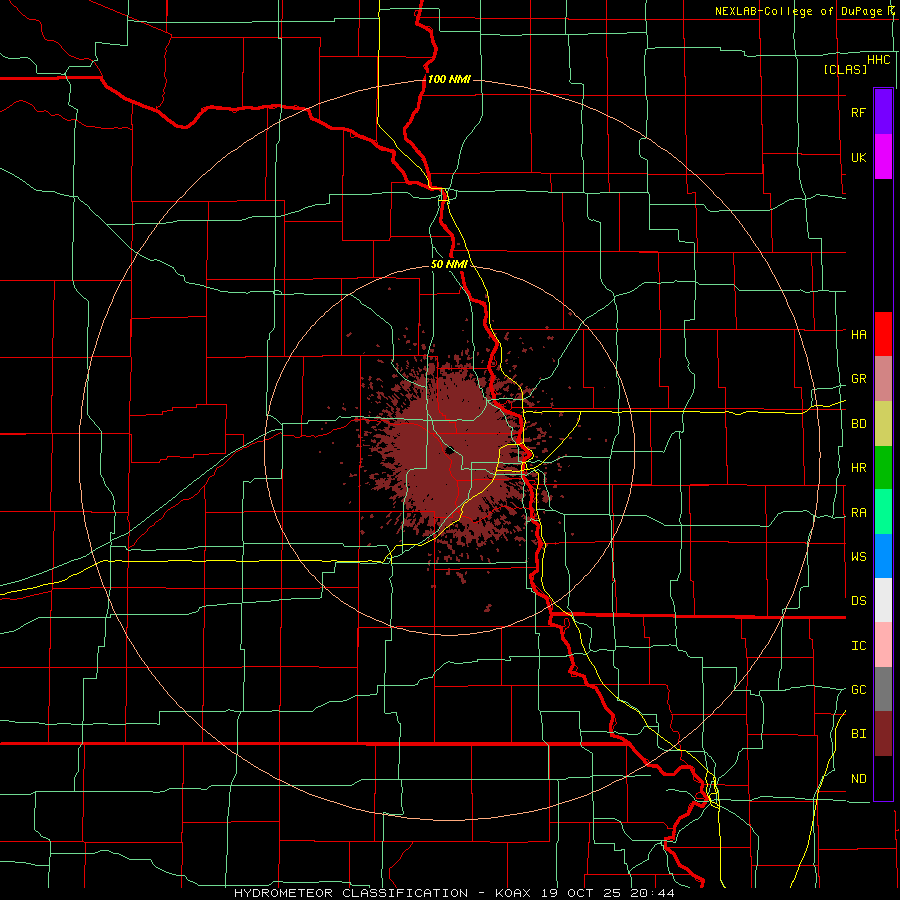Click the dark red biological echo blob

tap(453, 453)
